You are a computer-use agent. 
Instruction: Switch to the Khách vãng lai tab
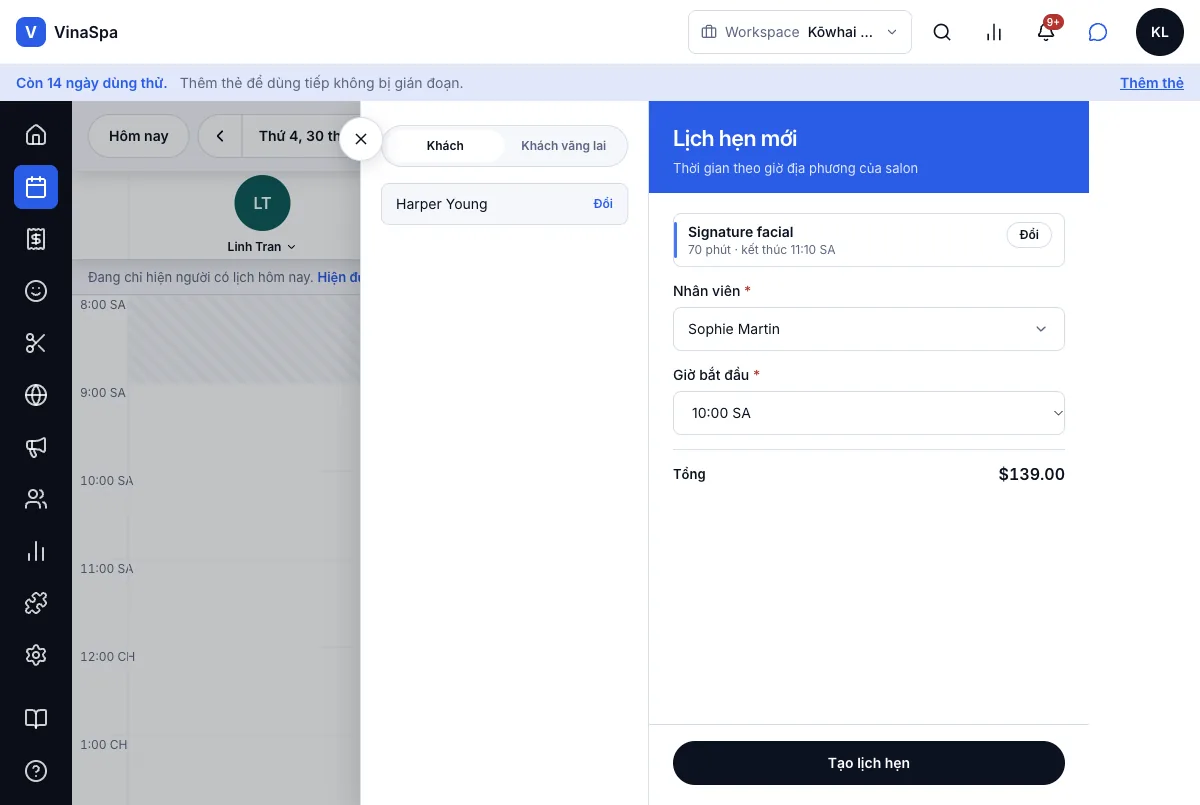[x=564, y=146]
